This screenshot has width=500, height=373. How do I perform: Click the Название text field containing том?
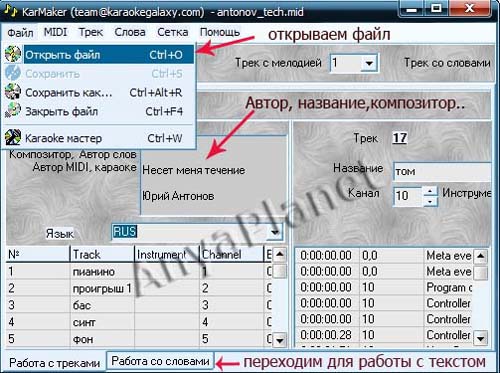pyautogui.click(x=442, y=172)
